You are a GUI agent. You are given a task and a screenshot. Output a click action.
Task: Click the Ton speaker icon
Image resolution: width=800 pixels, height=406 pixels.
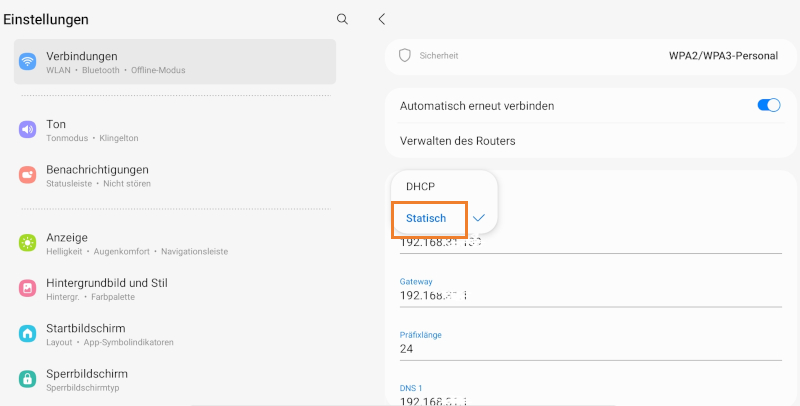tap(28, 130)
